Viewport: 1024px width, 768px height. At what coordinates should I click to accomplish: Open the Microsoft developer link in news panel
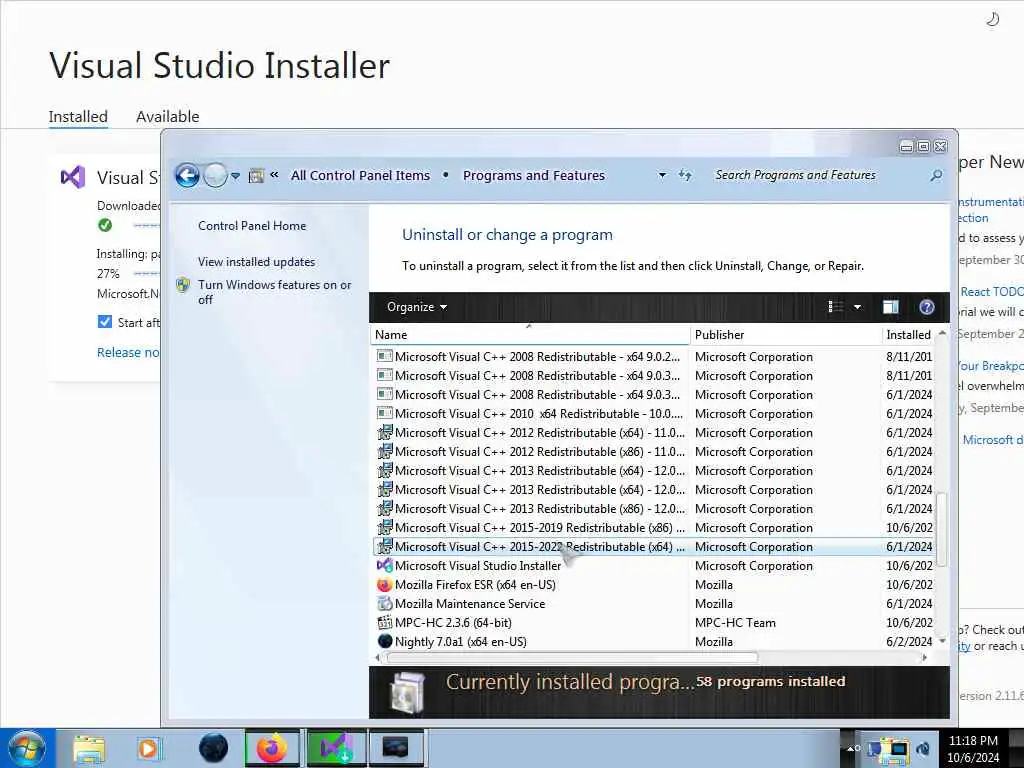click(993, 440)
